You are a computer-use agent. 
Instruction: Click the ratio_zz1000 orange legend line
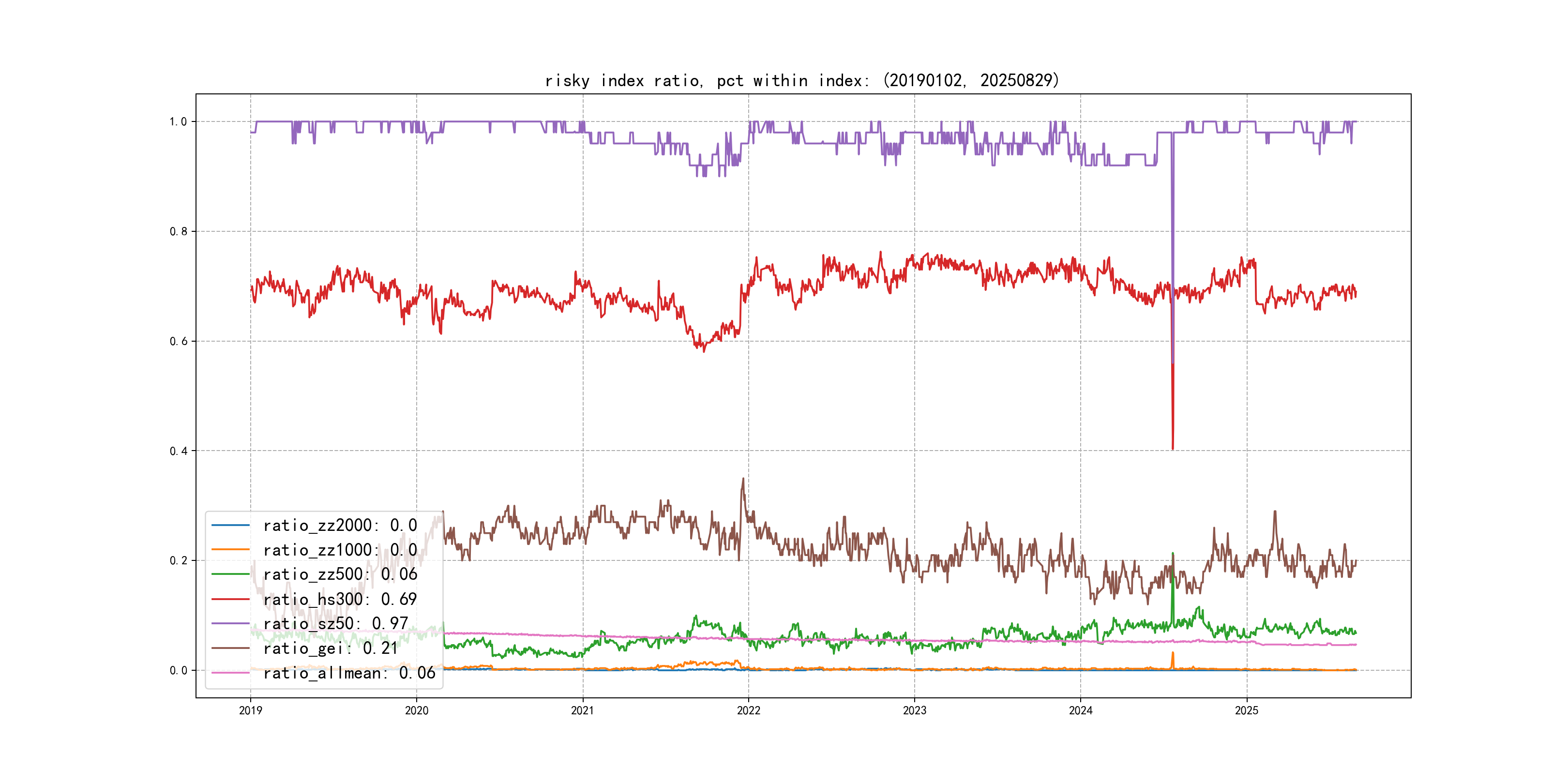230,550
